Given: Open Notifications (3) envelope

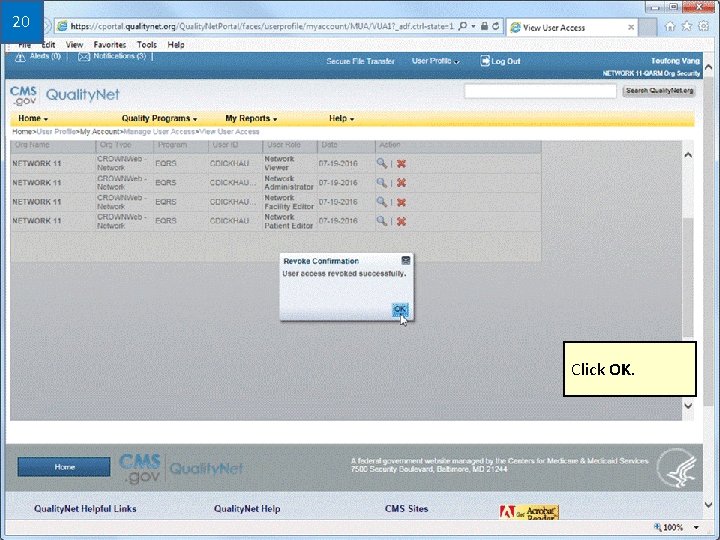Looking at the screenshot, I should click(112, 56).
